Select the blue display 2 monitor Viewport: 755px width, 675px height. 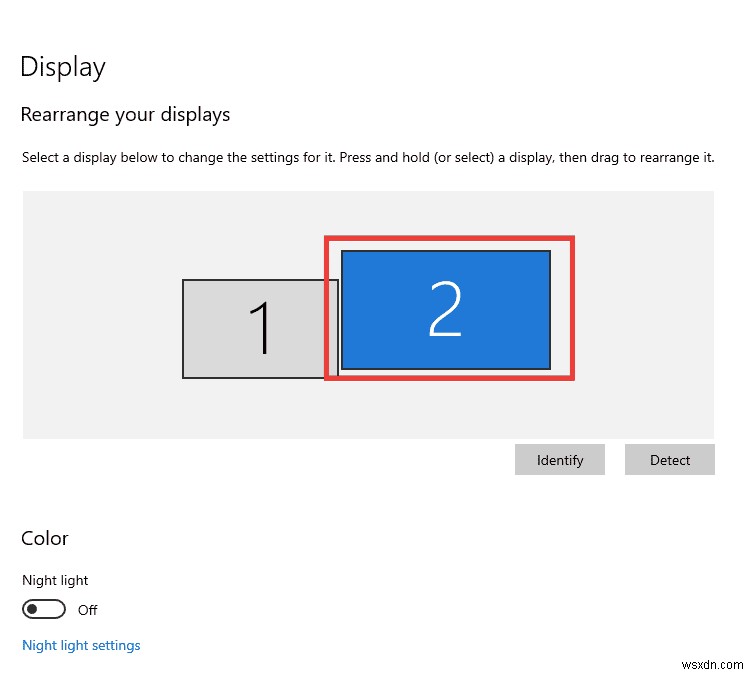click(445, 310)
